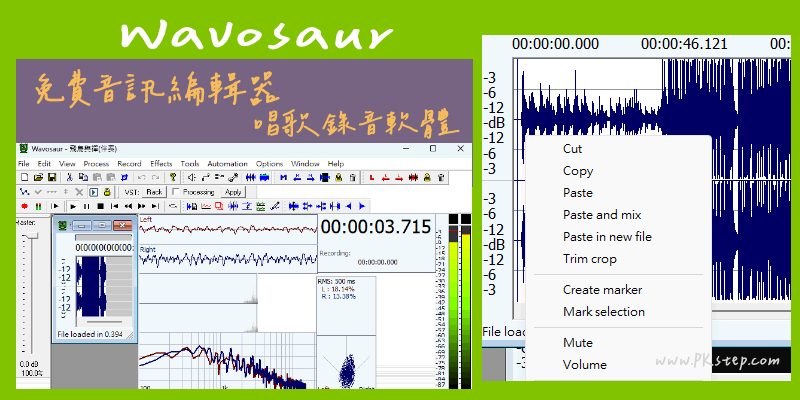Delete markers with blue toolbar trash icon
The height and width of the screenshot is (400, 800).
click(x=353, y=178)
